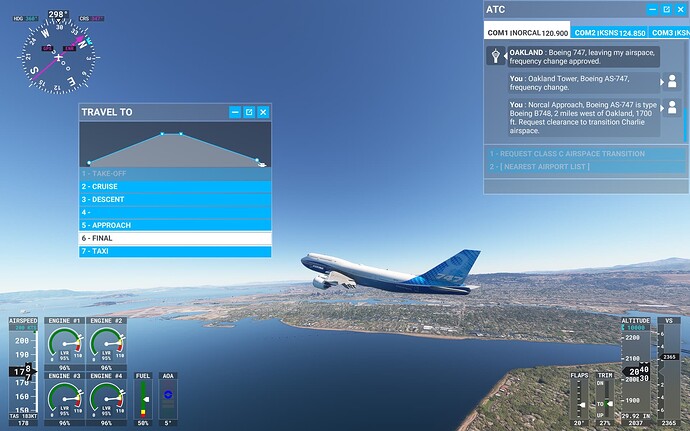
Task: Open the COM3 radio tab
Action: (668, 33)
